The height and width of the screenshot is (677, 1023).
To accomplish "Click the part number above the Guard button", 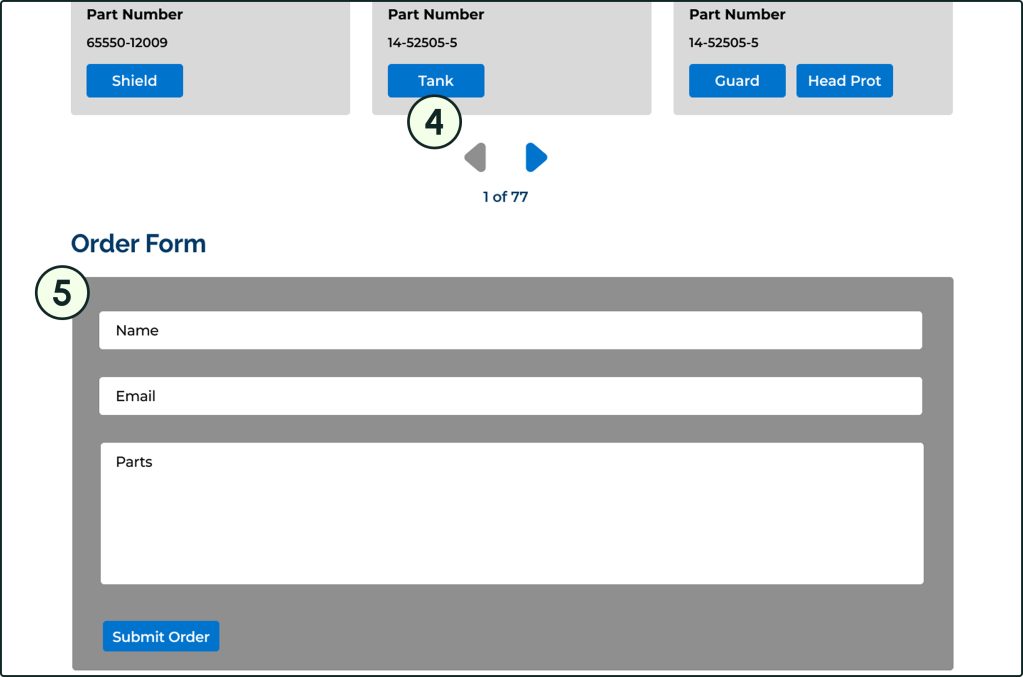I will 723,43.
